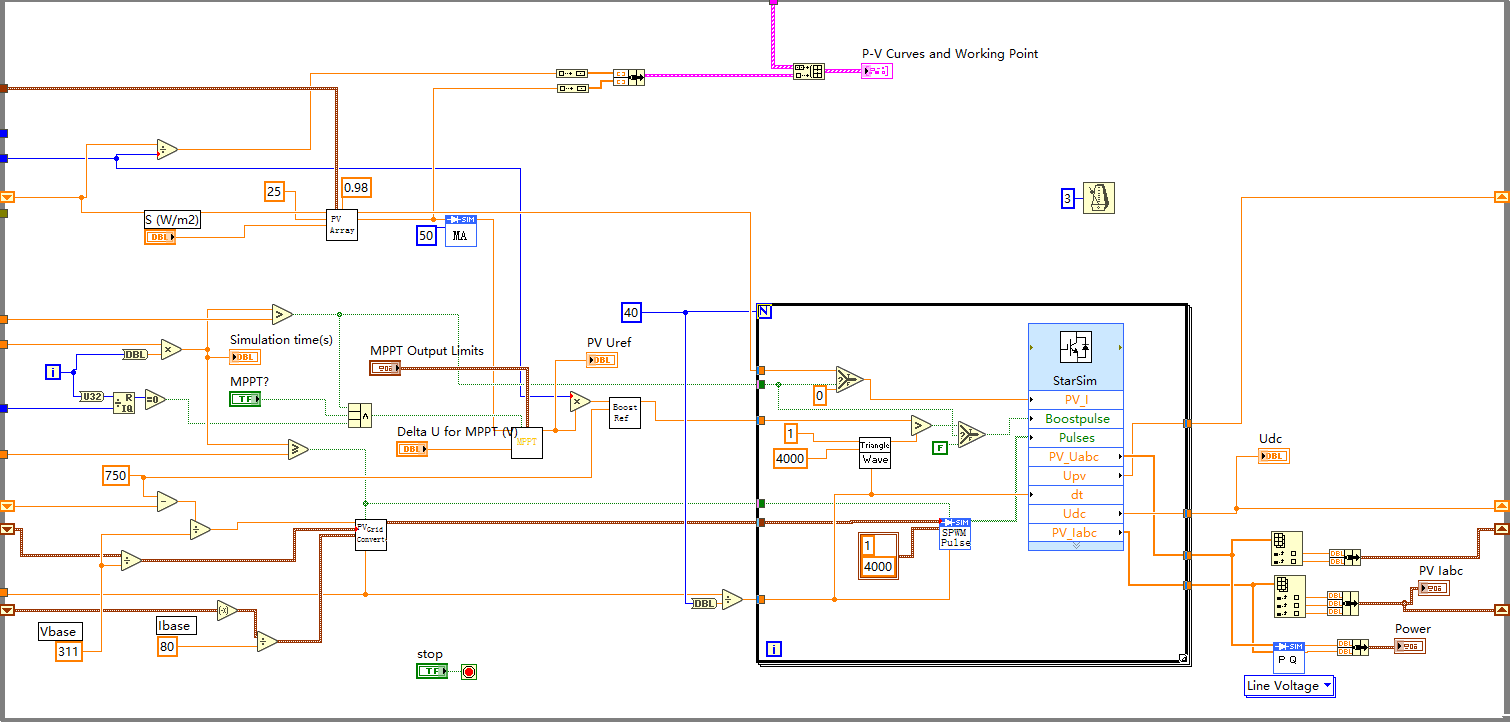Toggle the False boolean constant
The width and height of the screenshot is (1512, 722).
[940, 447]
